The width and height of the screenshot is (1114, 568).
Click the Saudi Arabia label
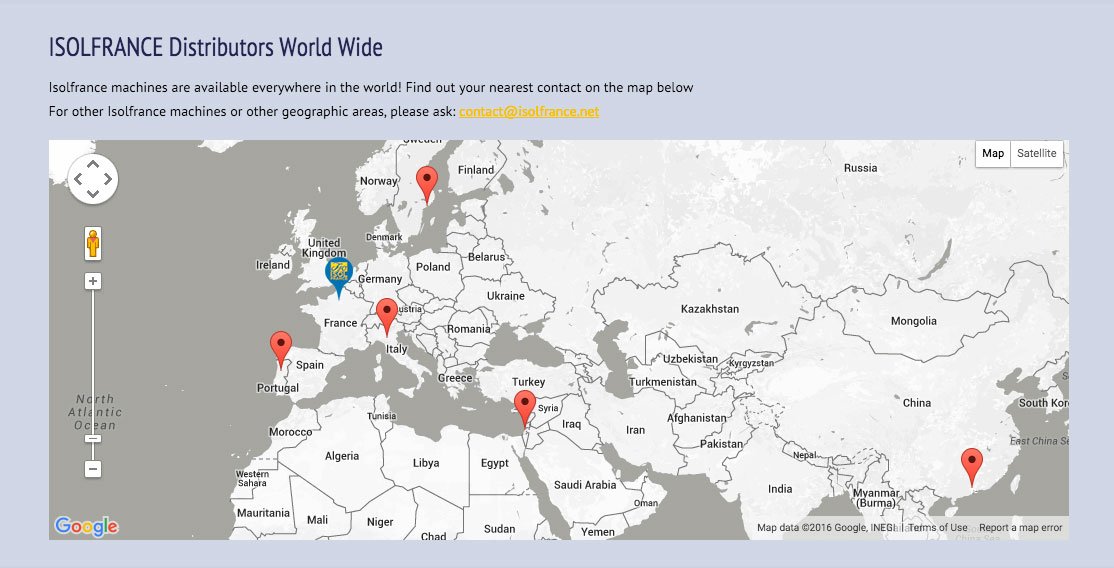(x=585, y=485)
